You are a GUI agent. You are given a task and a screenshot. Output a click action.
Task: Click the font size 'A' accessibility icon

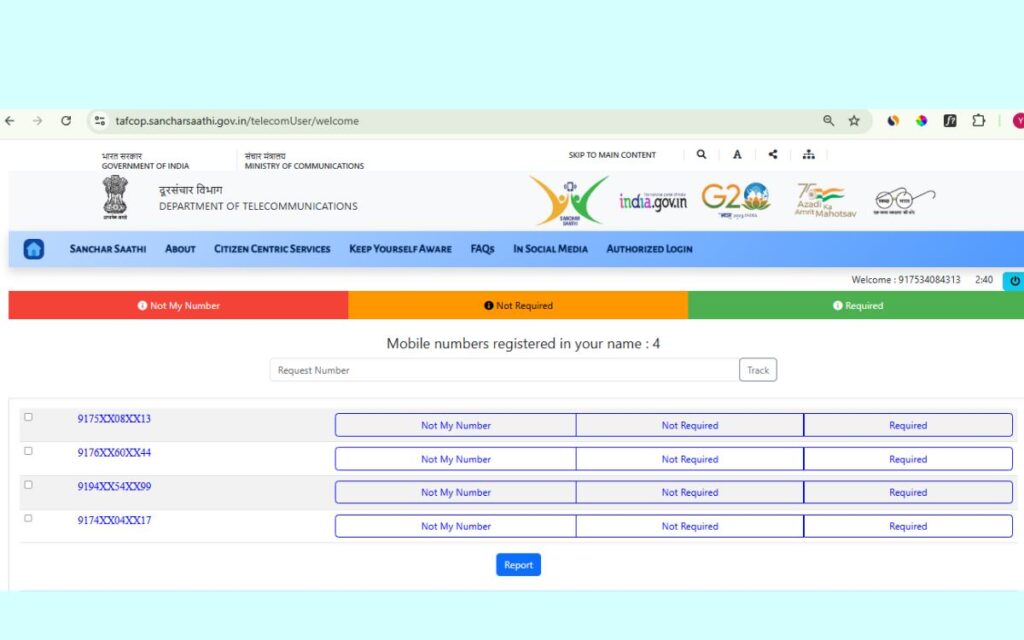[x=737, y=155]
